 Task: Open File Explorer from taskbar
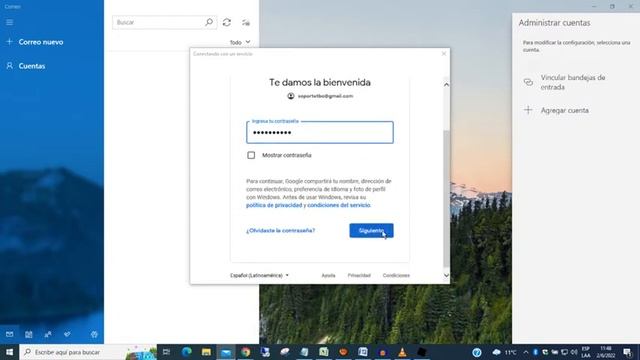(x=206, y=352)
